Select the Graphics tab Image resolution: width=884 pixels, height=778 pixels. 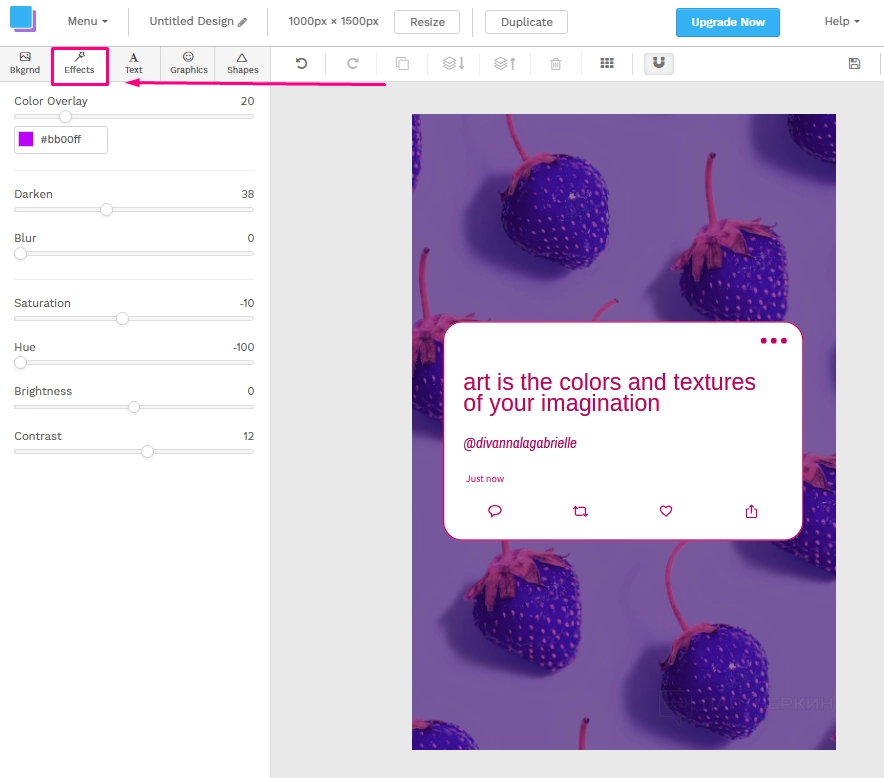point(188,64)
